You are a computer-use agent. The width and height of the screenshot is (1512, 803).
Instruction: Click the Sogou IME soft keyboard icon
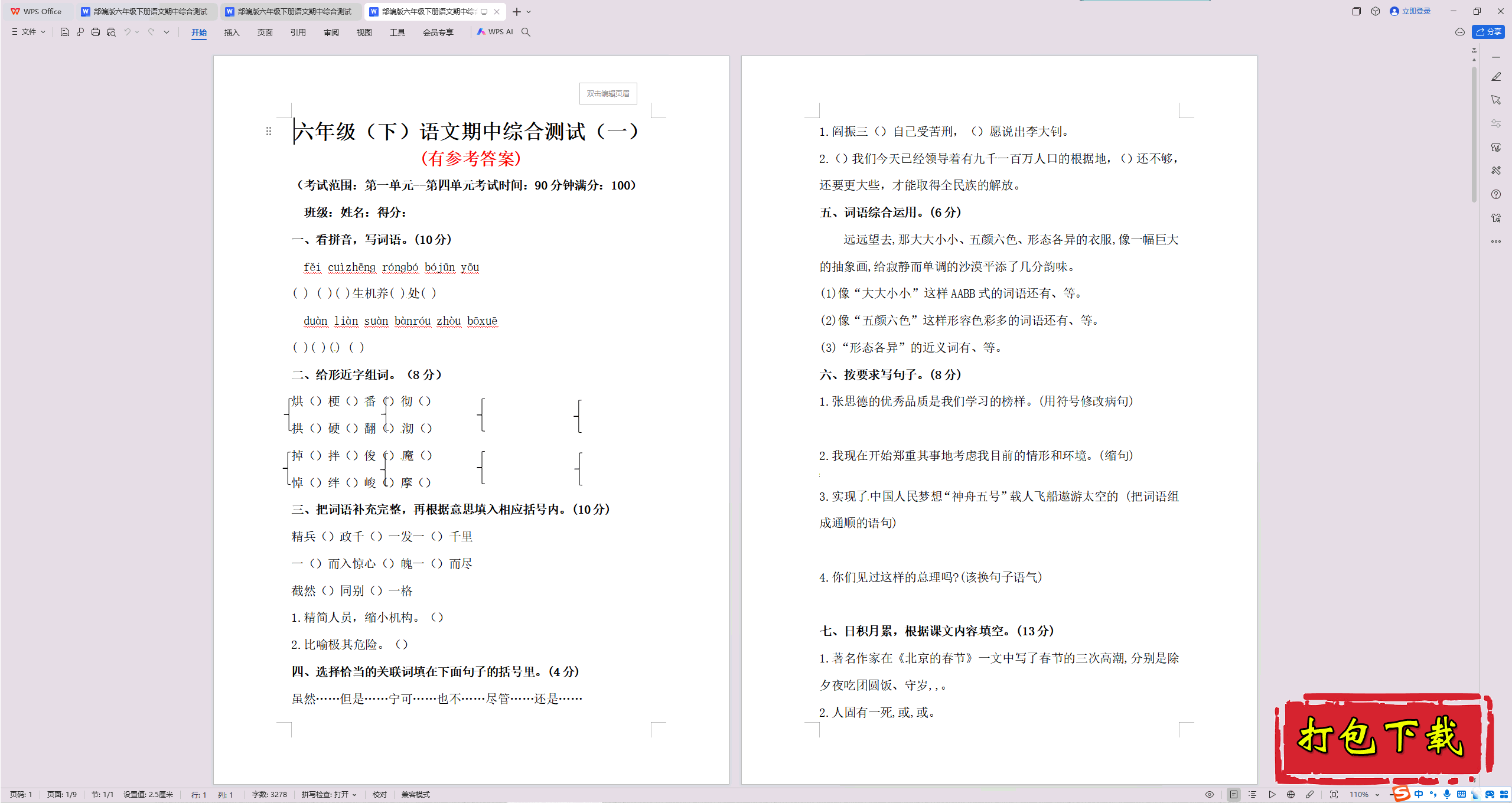pos(1461,795)
